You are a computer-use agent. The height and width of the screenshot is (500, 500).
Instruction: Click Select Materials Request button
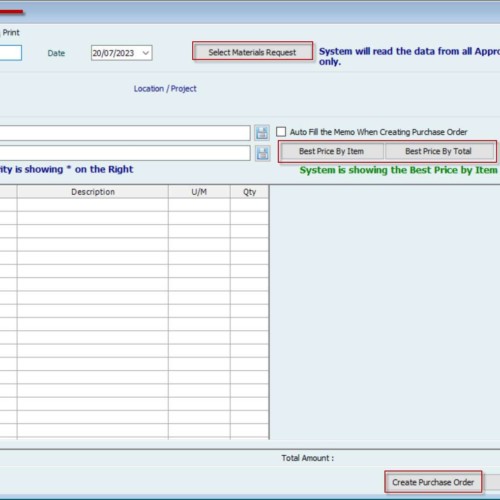coord(252,52)
